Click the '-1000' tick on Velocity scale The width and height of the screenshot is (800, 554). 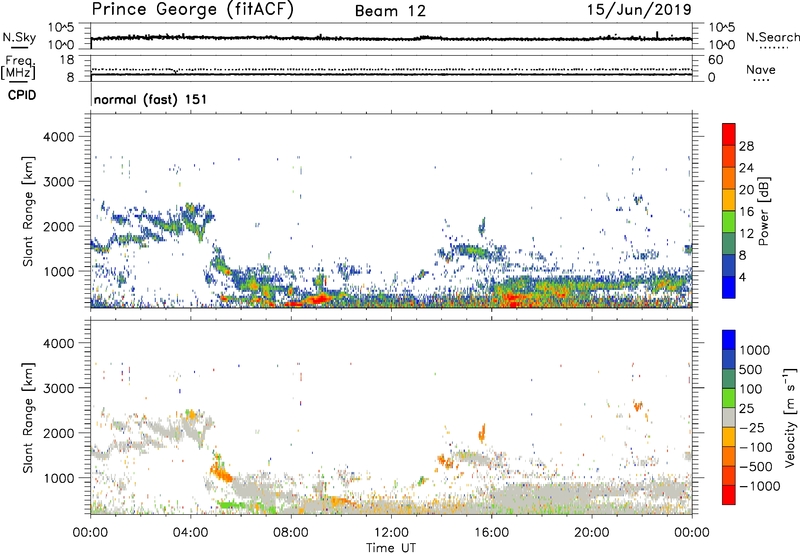pos(759,486)
